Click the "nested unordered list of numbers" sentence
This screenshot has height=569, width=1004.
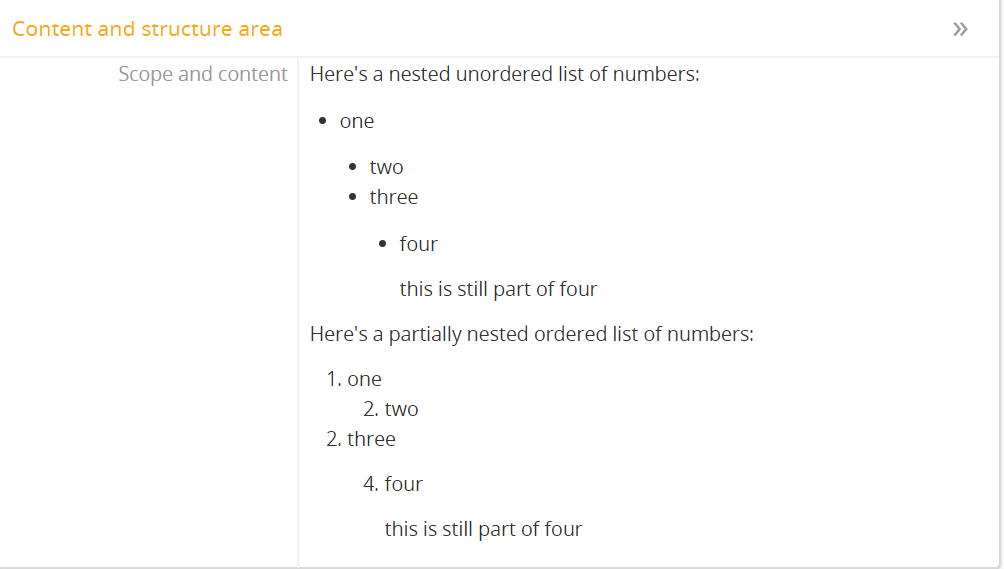[x=504, y=74]
